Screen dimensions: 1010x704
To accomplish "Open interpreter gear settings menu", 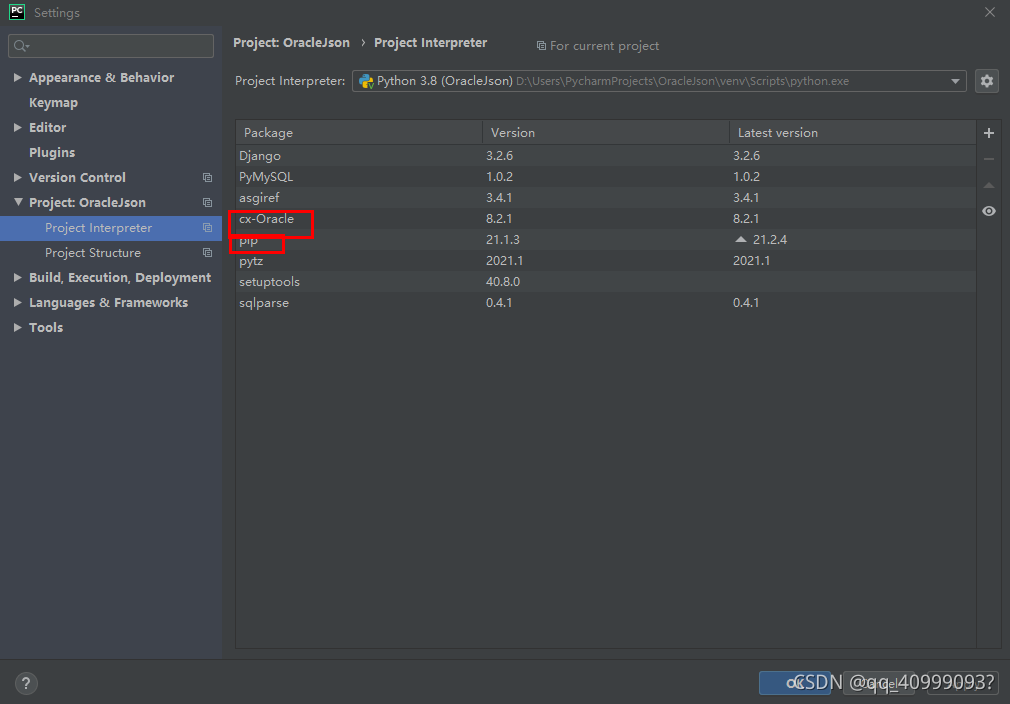I will 987,81.
